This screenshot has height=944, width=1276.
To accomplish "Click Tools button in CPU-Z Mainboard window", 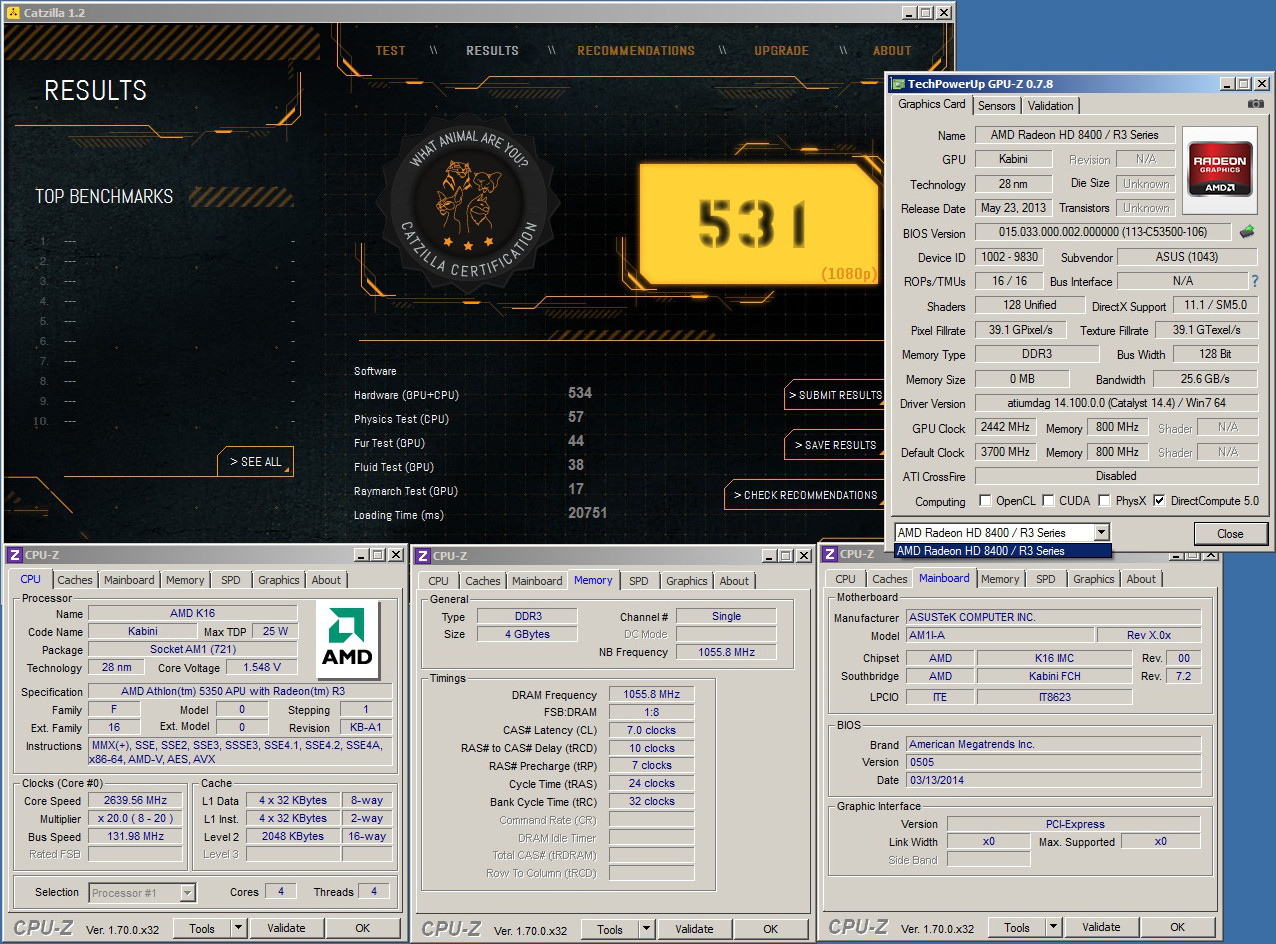I will click(1017, 927).
